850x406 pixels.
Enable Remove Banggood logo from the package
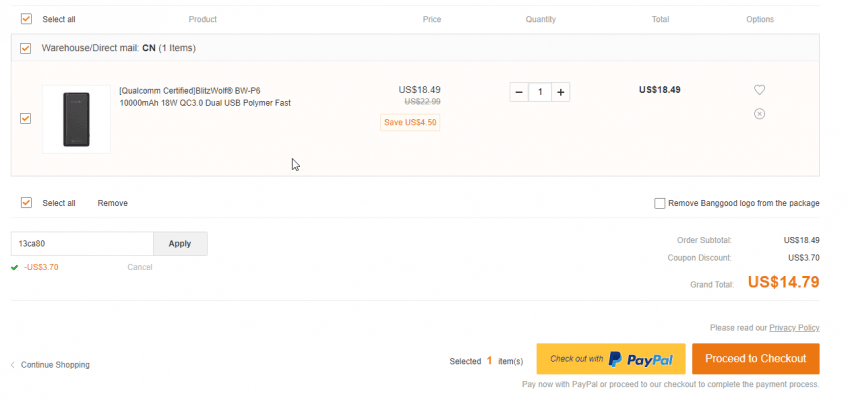(660, 203)
